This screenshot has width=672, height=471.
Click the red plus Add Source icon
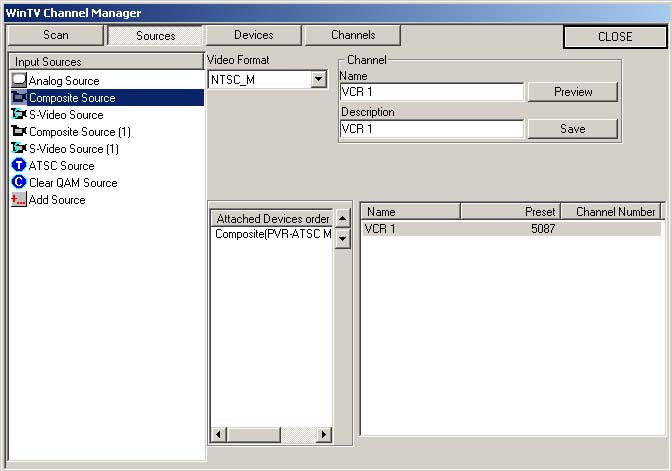tap(19, 199)
